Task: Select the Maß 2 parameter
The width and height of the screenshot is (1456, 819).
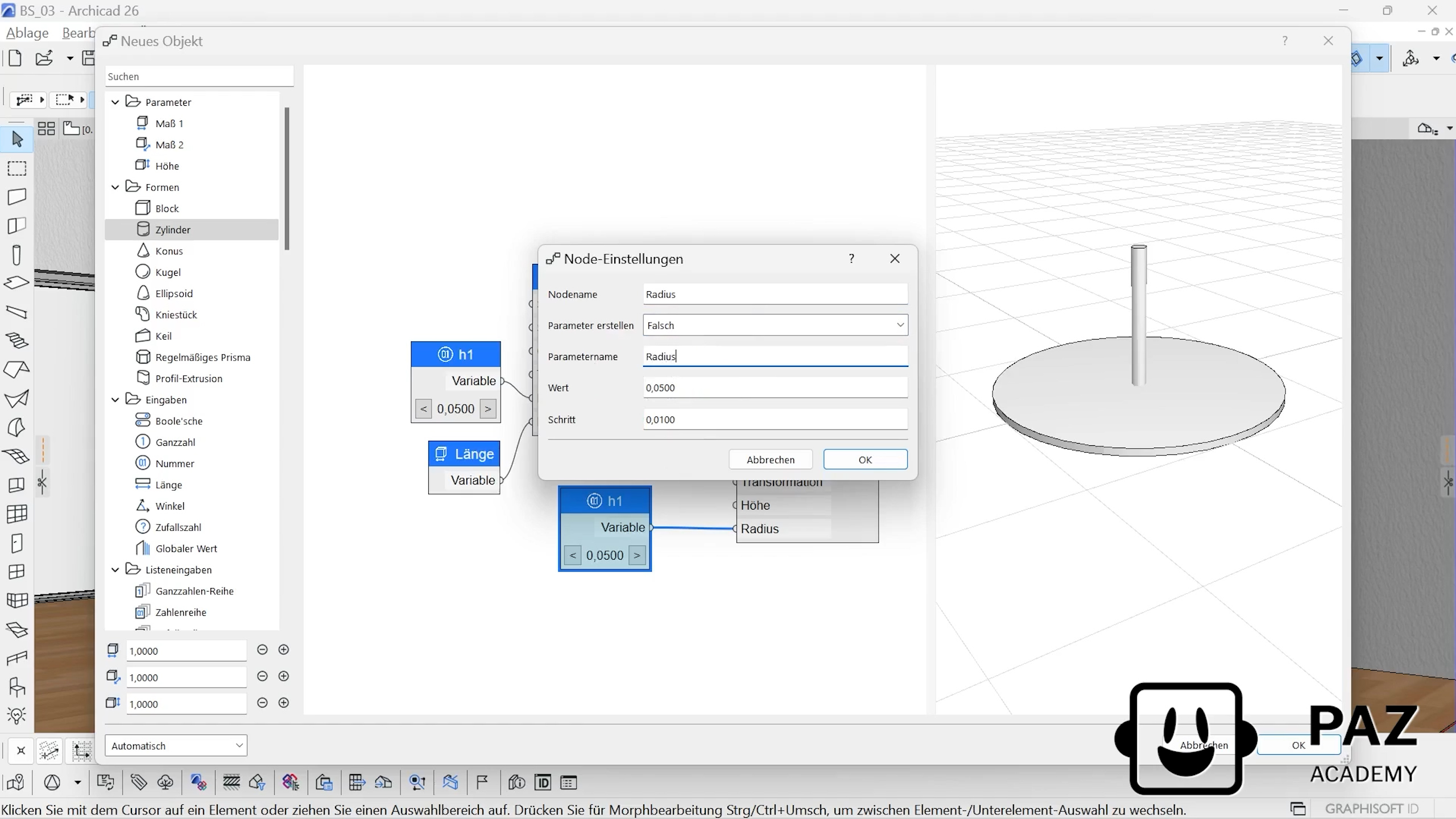Action: [x=169, y=144]
